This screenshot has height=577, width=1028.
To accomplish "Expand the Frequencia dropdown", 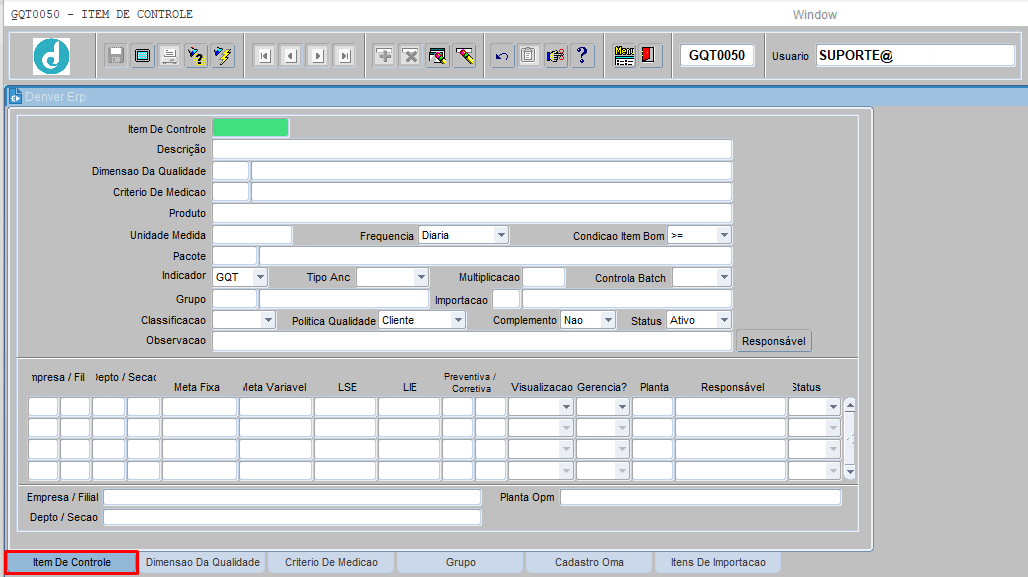I will coord(501,236).
